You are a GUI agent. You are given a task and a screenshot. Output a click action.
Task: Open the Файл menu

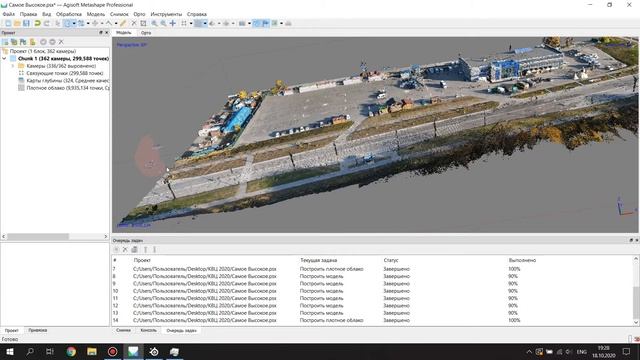[9, 14]
